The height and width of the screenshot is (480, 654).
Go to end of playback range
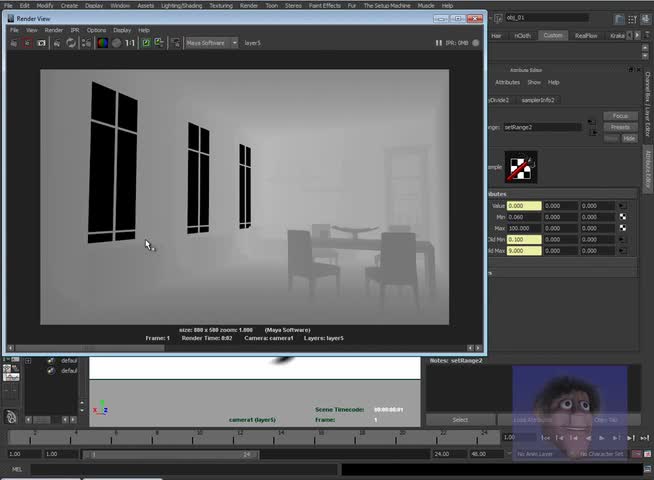click(x=645, y=437)
